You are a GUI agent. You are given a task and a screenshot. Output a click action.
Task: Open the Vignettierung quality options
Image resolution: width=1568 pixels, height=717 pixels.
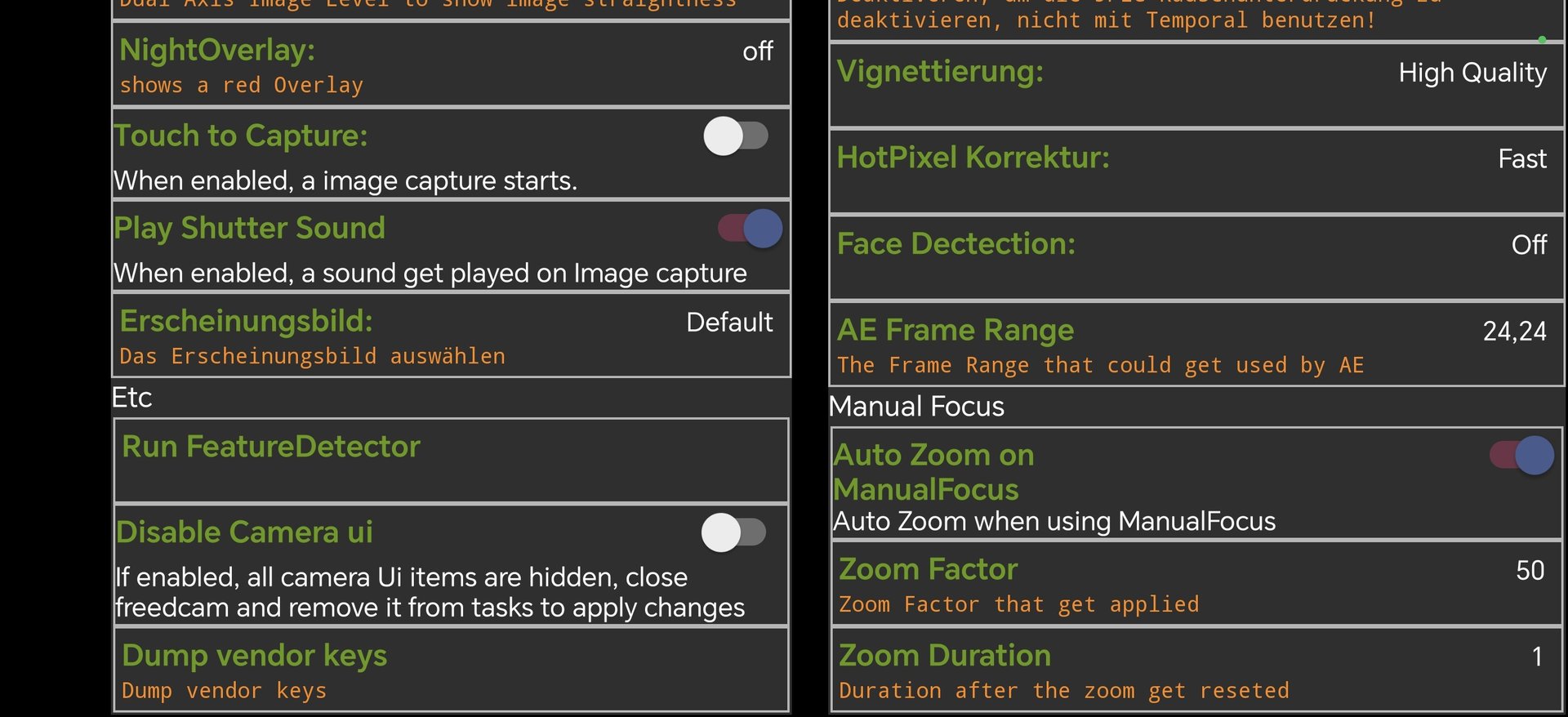(1196, 85)
